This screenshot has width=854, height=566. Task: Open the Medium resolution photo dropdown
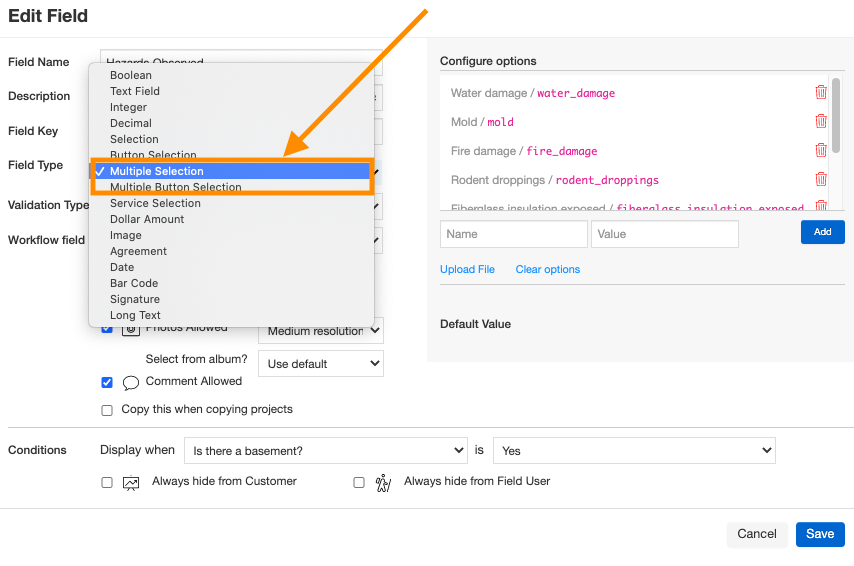point(321,331)
